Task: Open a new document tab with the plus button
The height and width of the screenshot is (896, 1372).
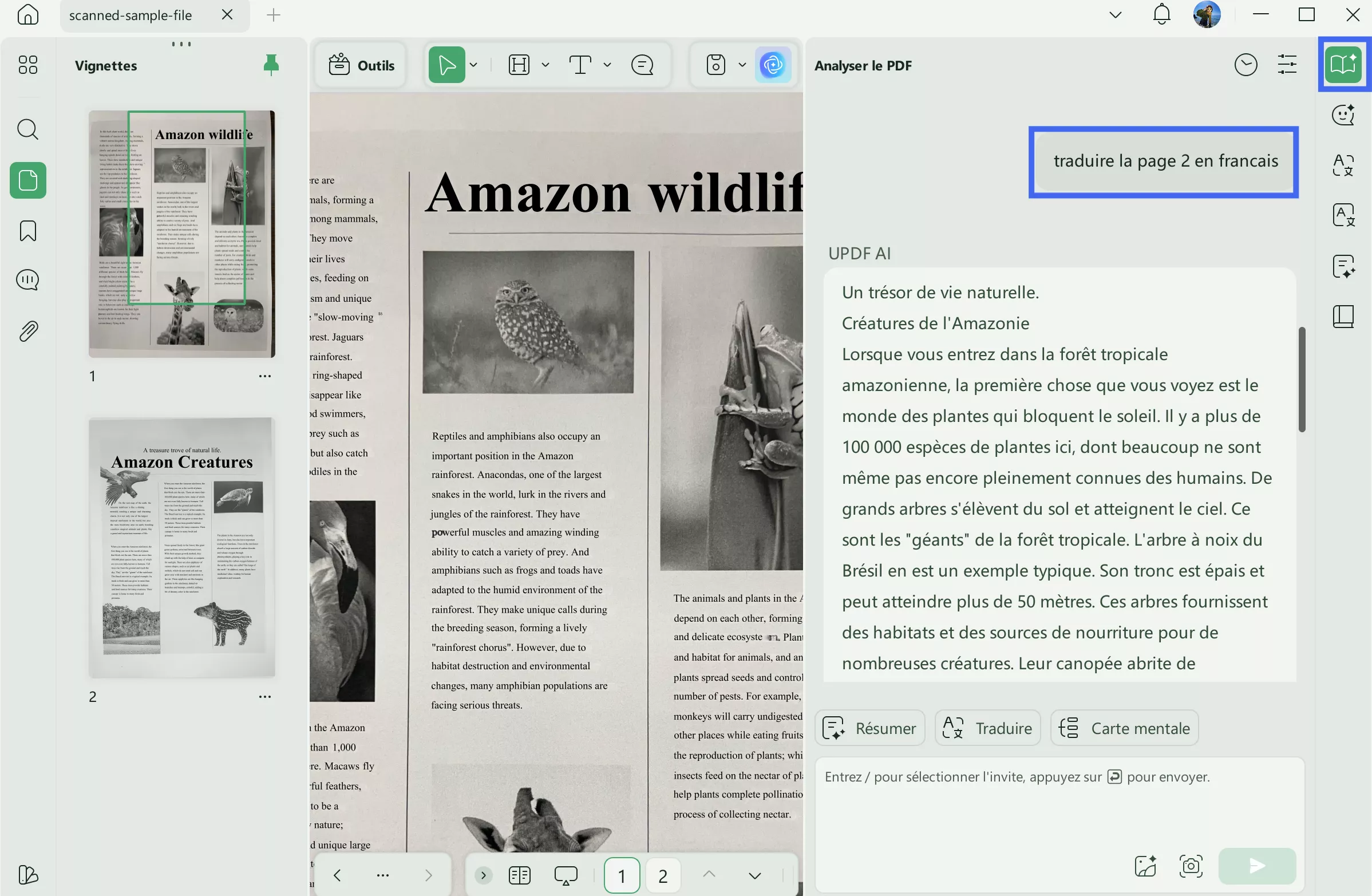Action: pyautogui.click(x=272, y=15)
